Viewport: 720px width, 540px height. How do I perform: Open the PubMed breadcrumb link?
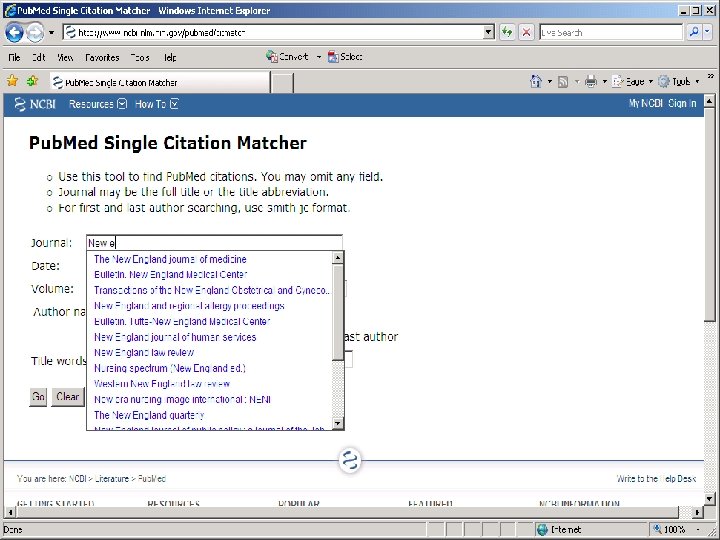152,478
